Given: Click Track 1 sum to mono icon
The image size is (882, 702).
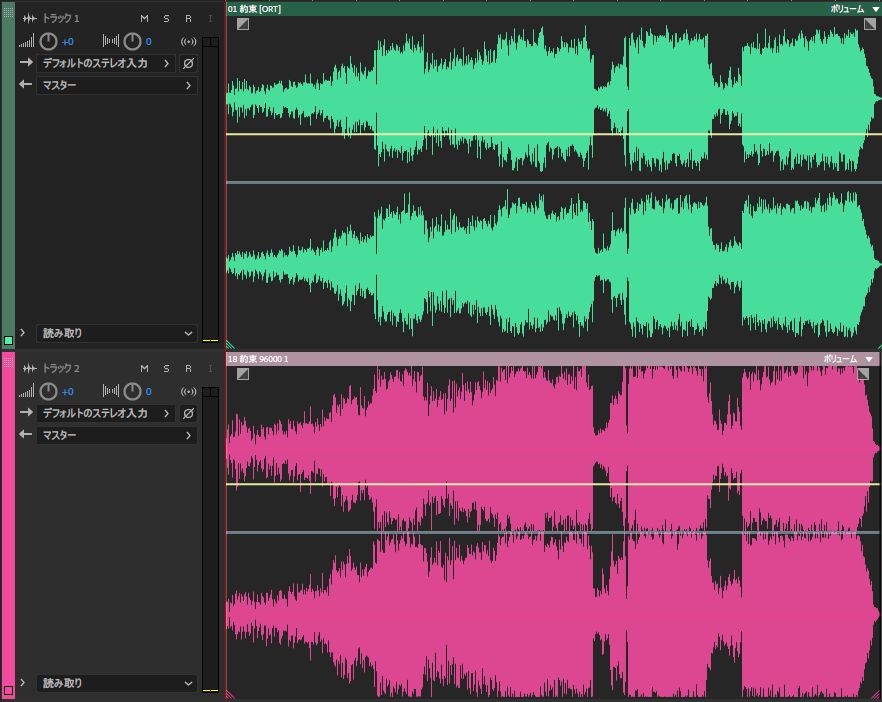Looking at the screenshot, I should pyautogui.click(x=188, y=42).
